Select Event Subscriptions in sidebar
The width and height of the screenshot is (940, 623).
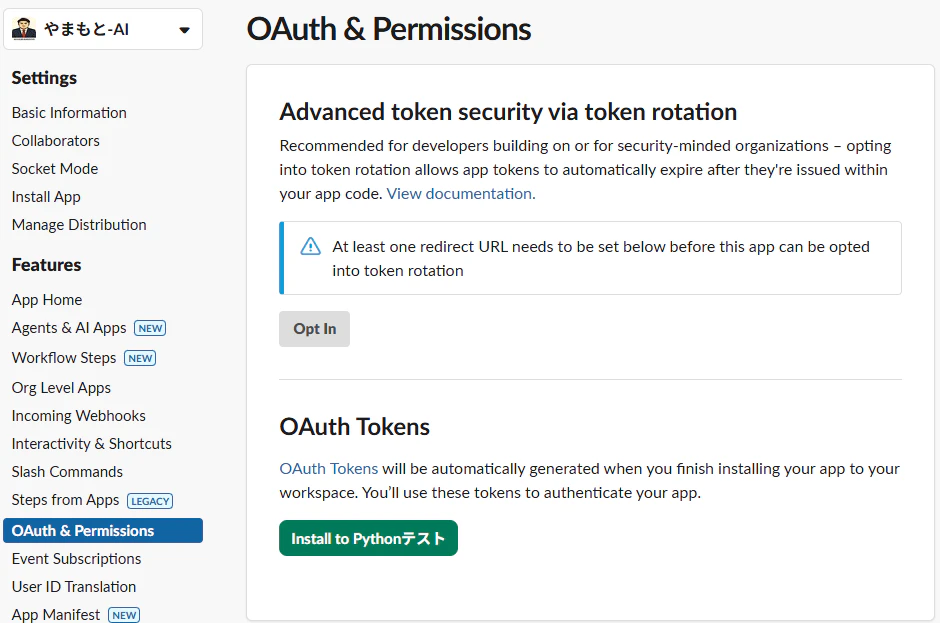click(x=76, y=559)
